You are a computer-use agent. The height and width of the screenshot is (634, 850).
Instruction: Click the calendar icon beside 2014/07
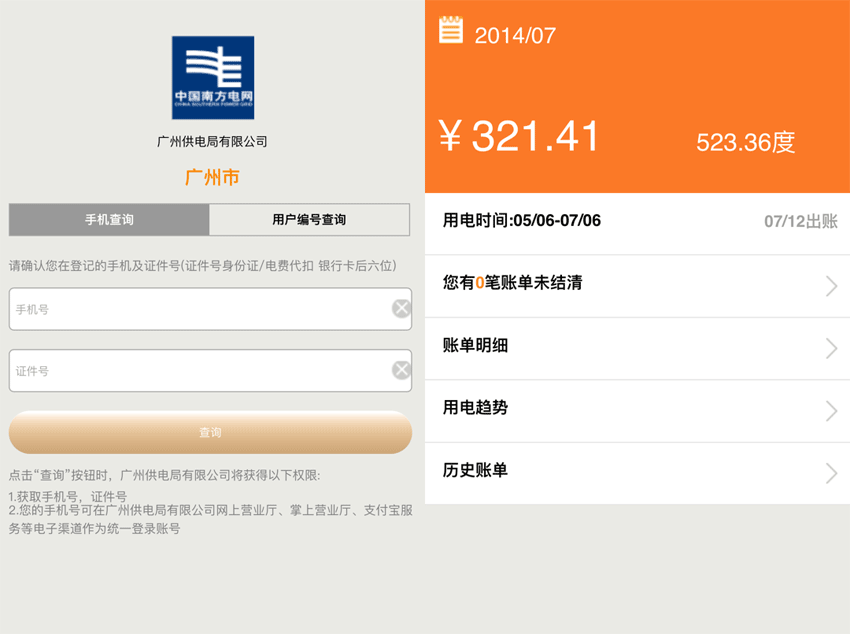tap(451, 30)
